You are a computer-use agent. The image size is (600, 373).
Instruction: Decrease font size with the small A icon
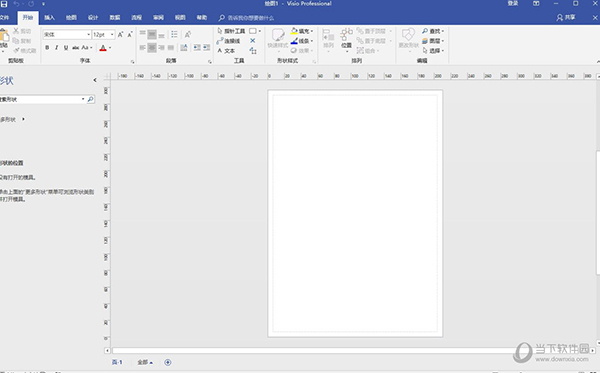click(130, 34)
